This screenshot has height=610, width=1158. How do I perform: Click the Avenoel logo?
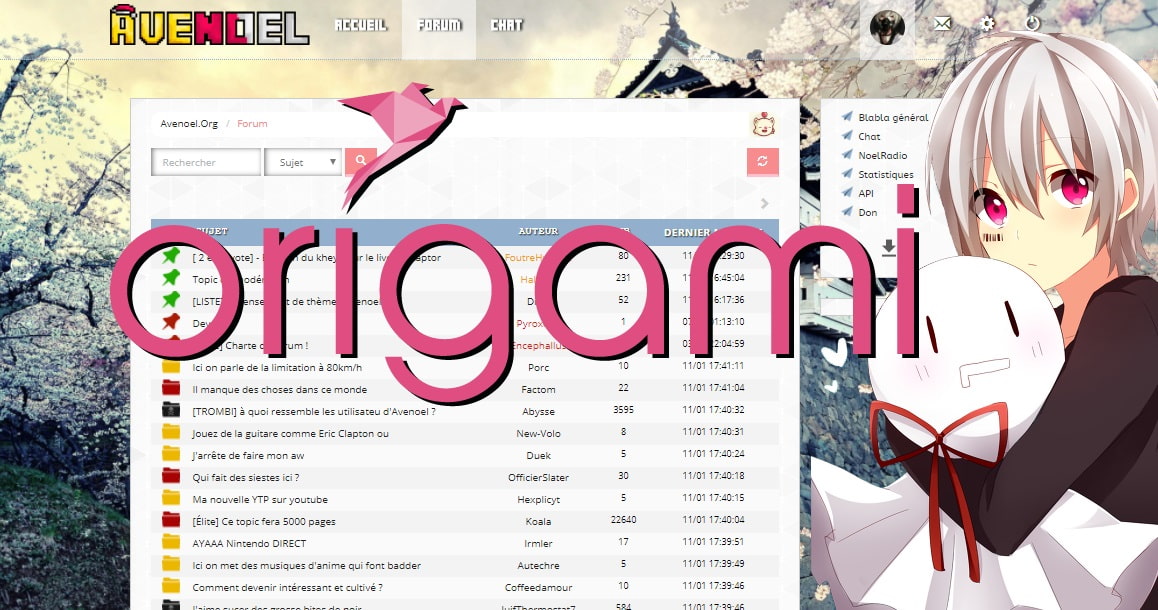pyautogui.click(x=209, y=26)
